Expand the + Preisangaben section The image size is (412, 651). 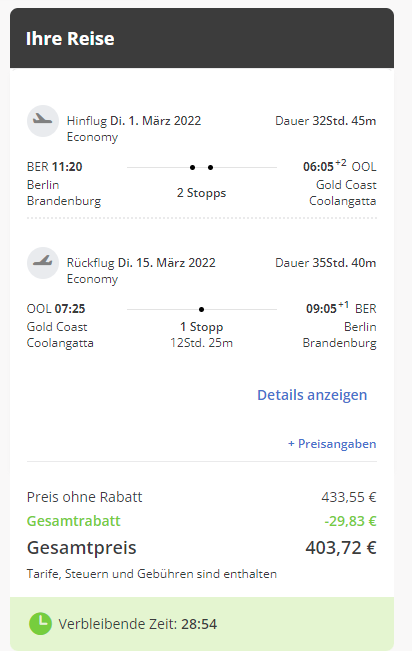[x=332, y=444]
